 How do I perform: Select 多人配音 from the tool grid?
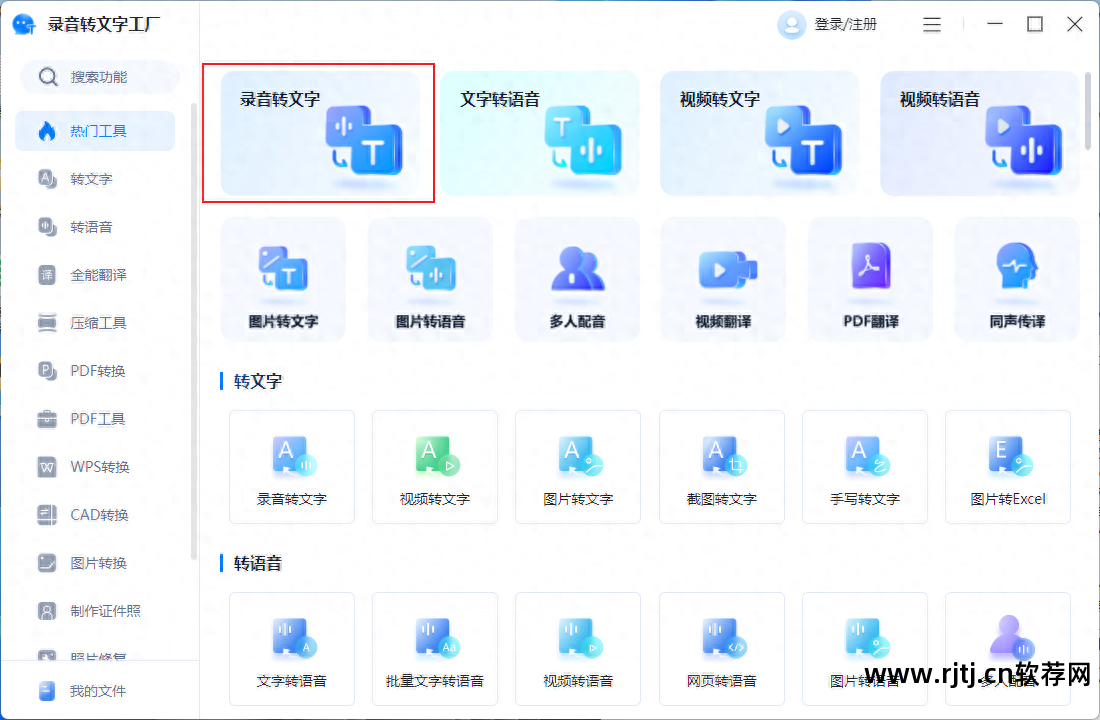(x=577, y=279)
